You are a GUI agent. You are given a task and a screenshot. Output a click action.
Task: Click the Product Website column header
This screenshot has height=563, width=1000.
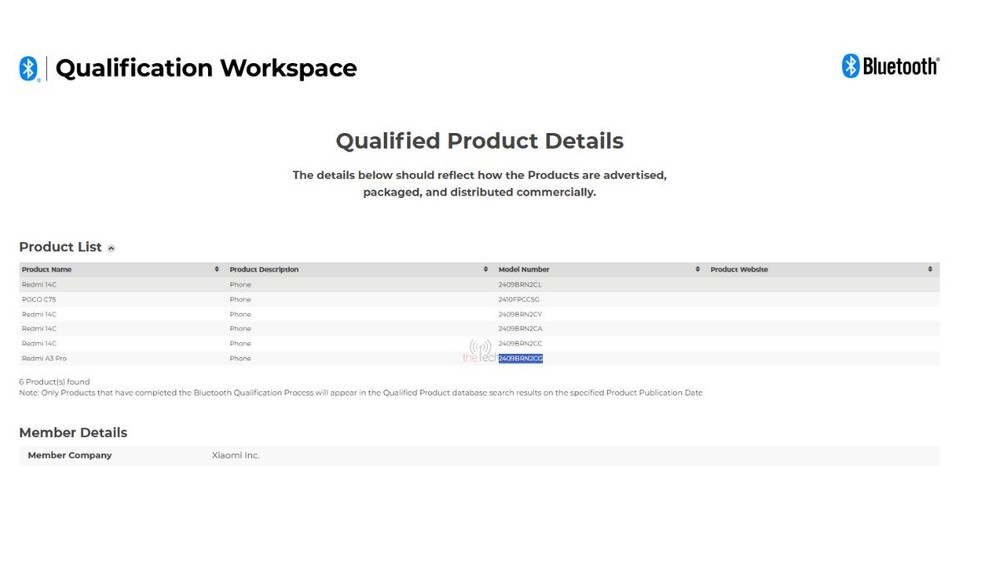point(739,269)
